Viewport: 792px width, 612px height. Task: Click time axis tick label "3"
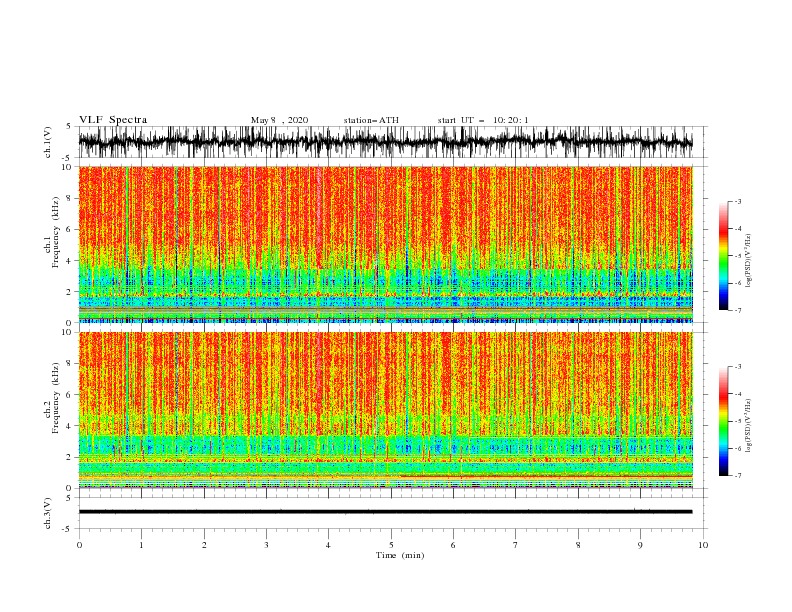click(266, 545)
